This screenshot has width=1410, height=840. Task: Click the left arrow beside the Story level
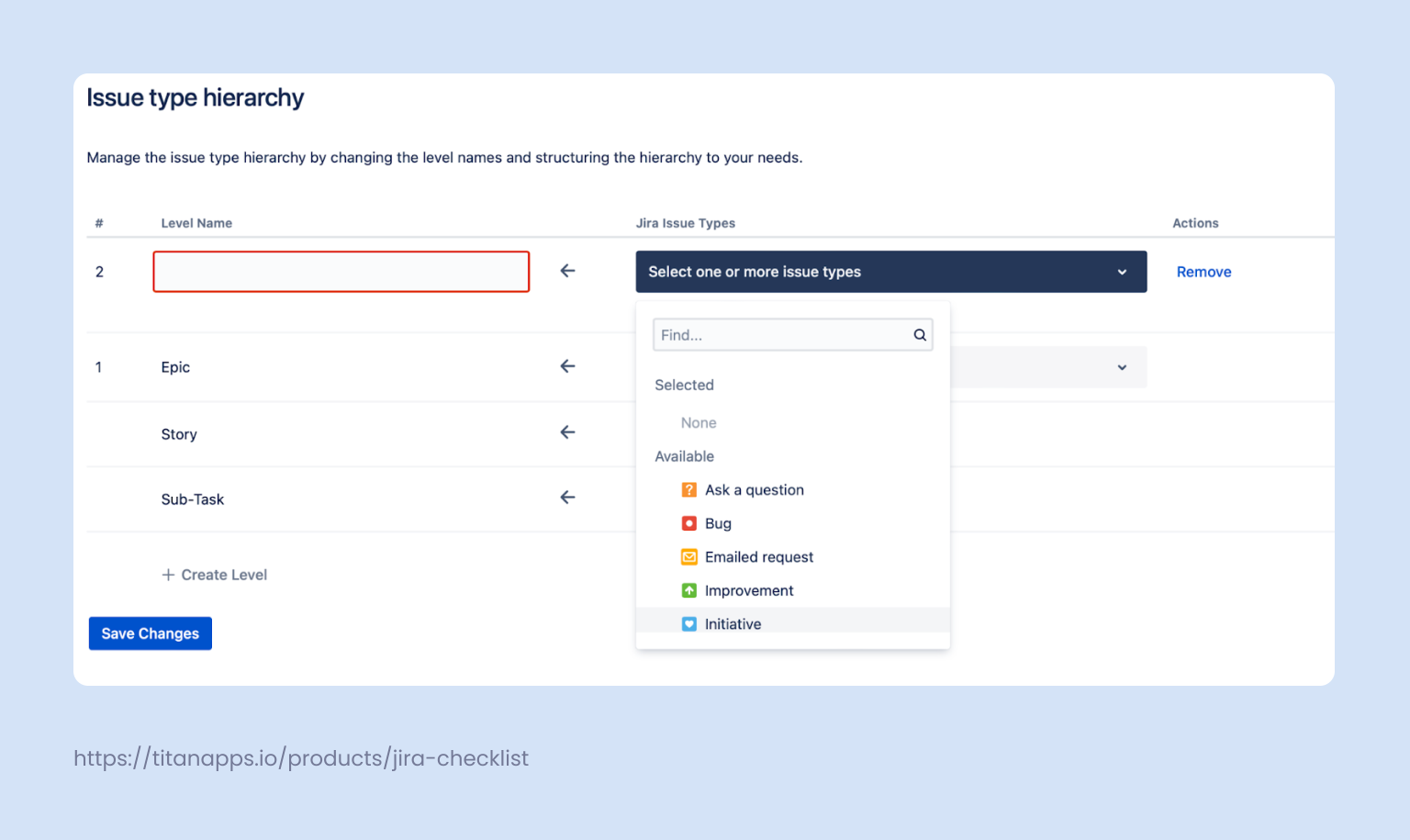point(567,432)
